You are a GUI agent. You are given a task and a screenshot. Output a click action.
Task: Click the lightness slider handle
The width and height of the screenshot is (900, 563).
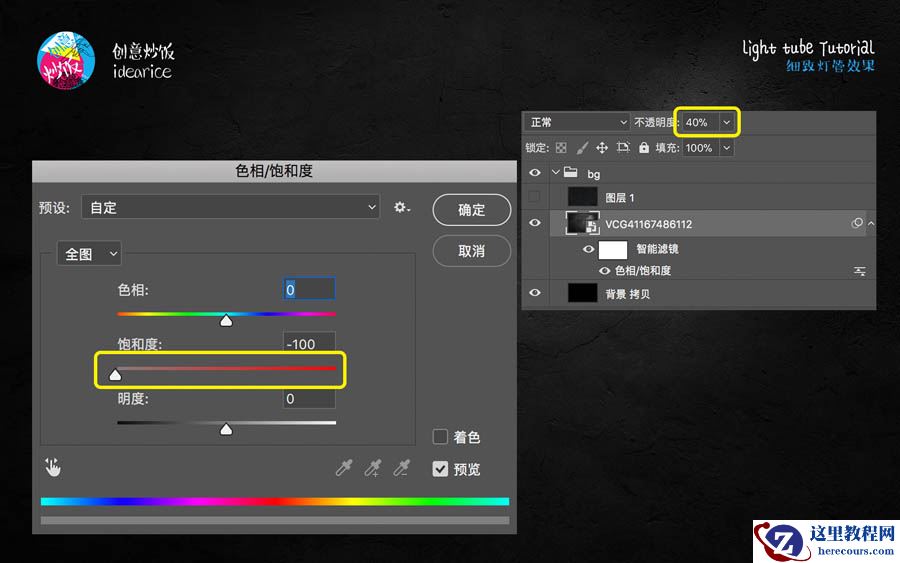(x=226, y=429)
